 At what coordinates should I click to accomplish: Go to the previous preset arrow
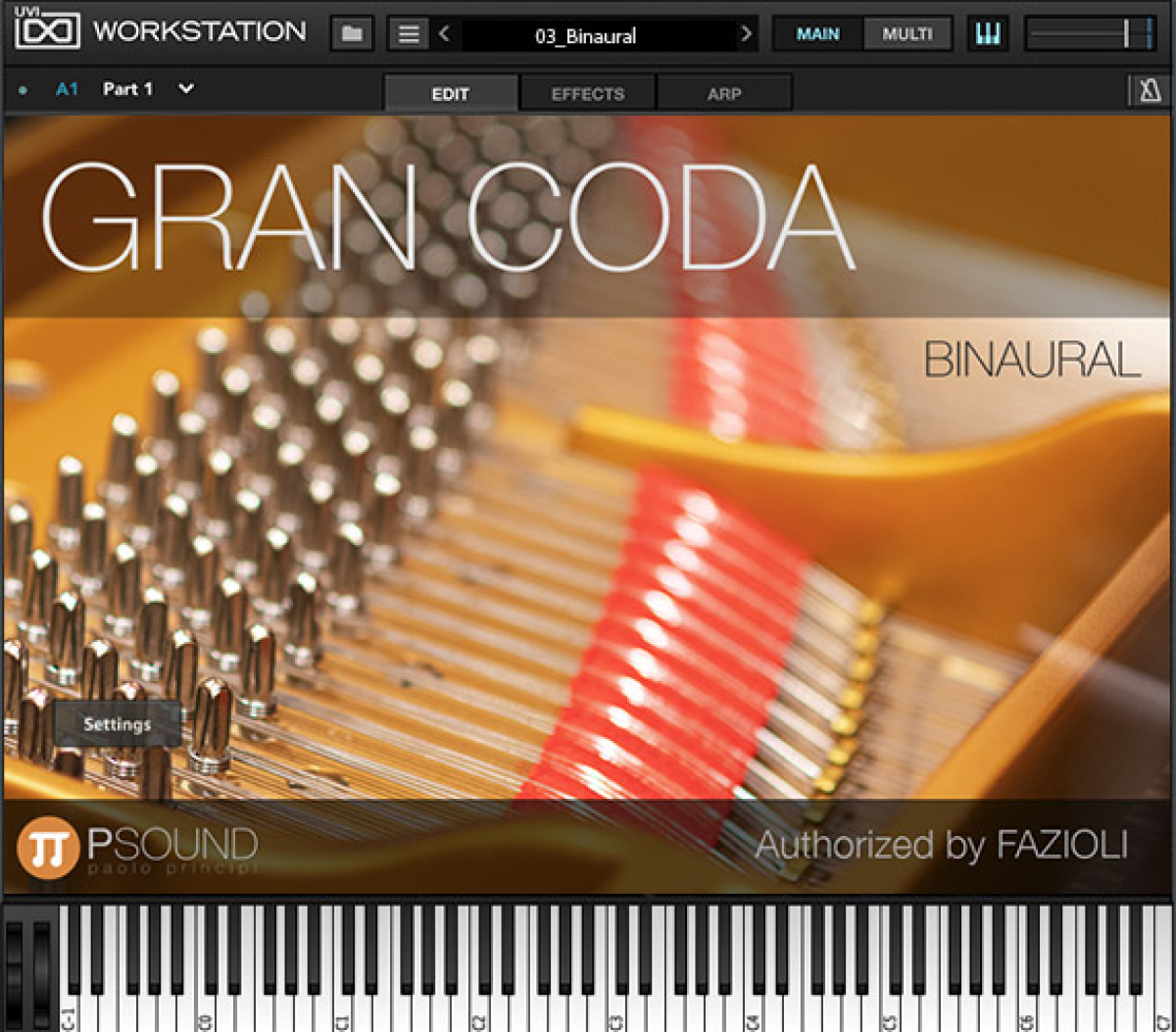coord(445,34)
